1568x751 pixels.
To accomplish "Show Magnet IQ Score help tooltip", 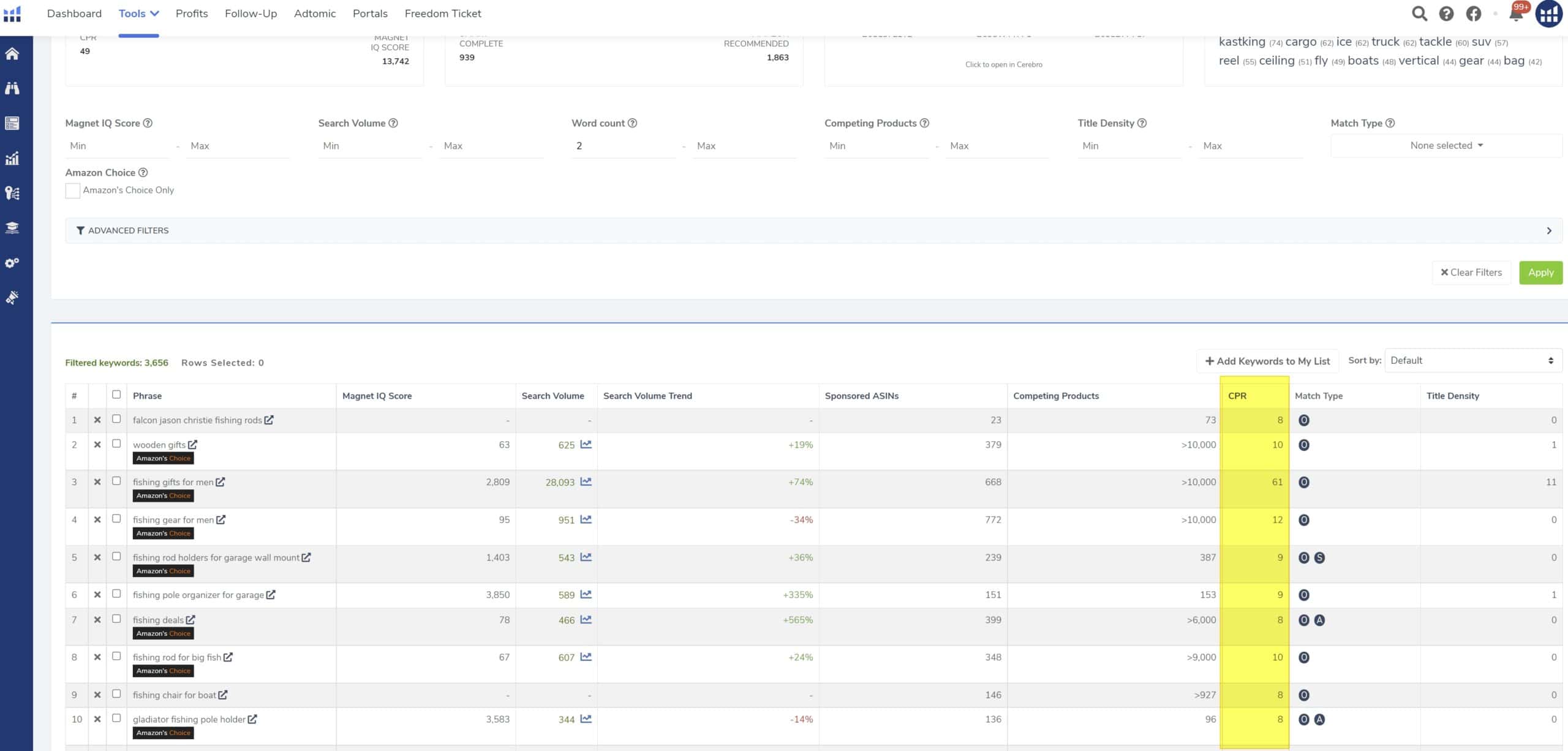I will tap(148, 123).
